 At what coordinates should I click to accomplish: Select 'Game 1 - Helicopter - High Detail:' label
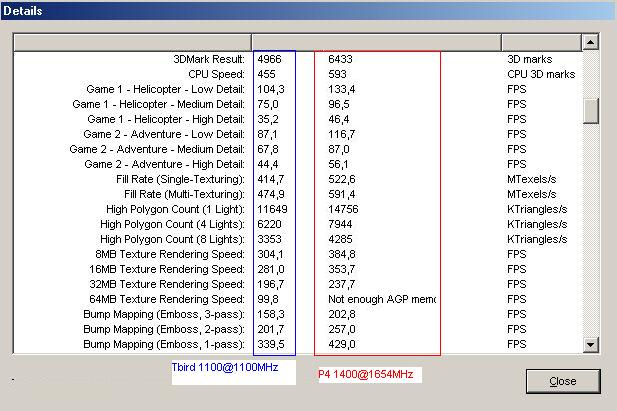coord(166,119)
